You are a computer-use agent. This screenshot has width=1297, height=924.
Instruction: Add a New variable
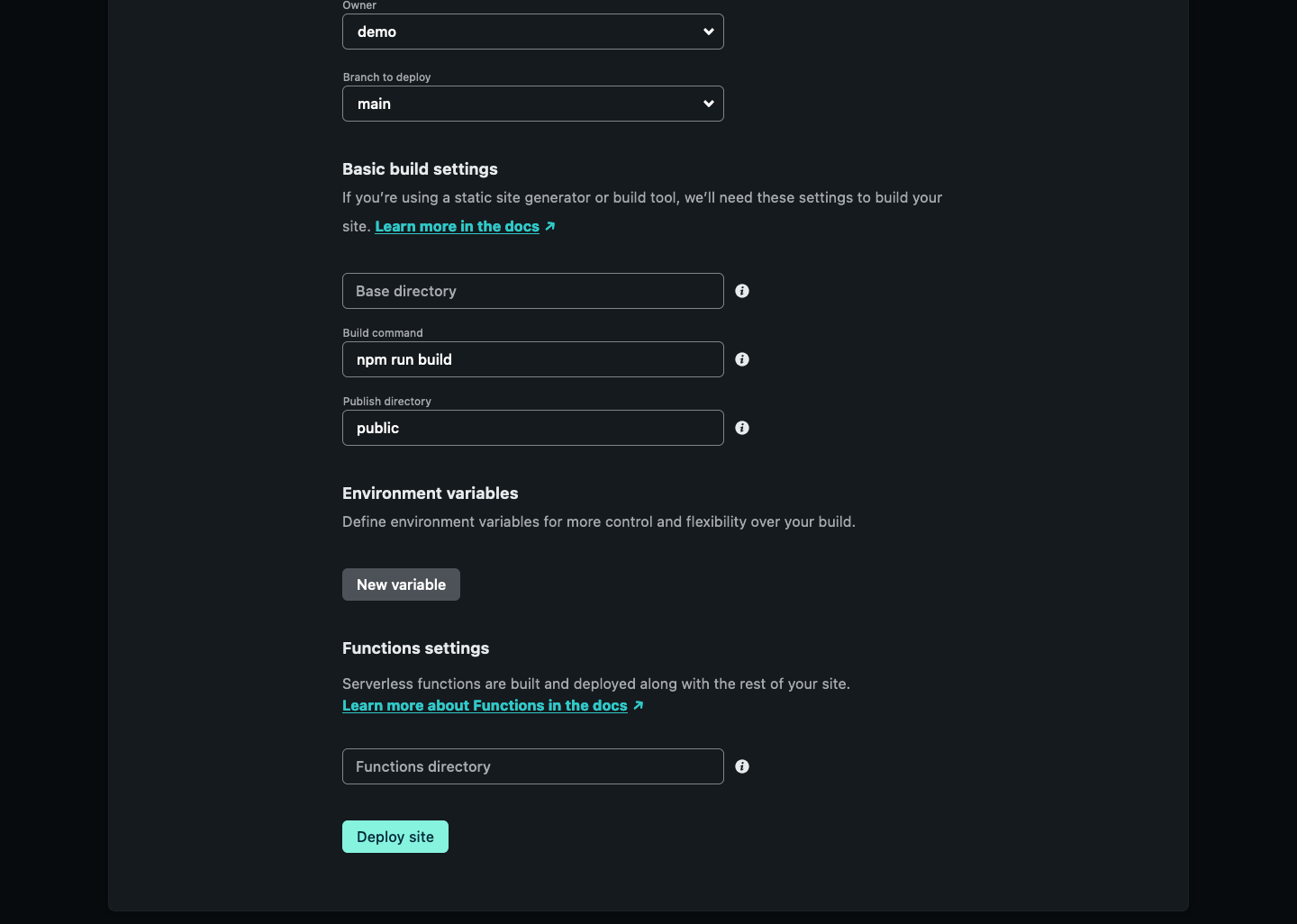401,584
